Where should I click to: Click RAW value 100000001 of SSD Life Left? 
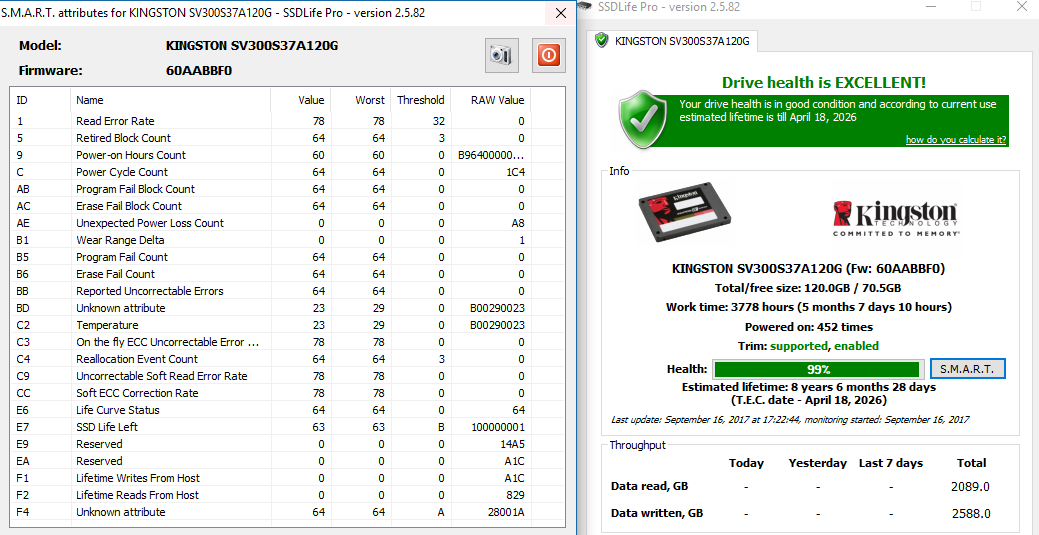(x=498, y=427)
